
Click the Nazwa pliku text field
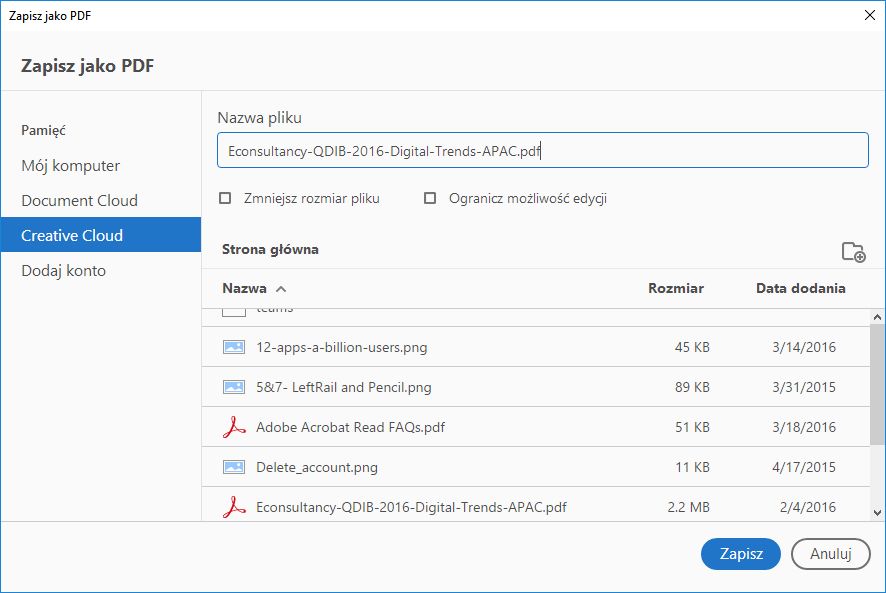(x=542, y=151)
